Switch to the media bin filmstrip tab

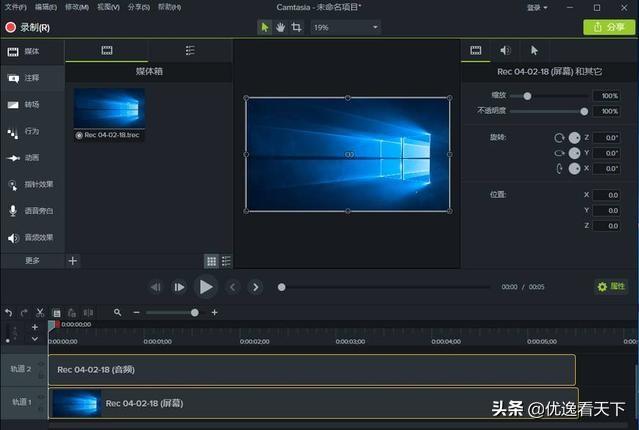coord(107,51)
